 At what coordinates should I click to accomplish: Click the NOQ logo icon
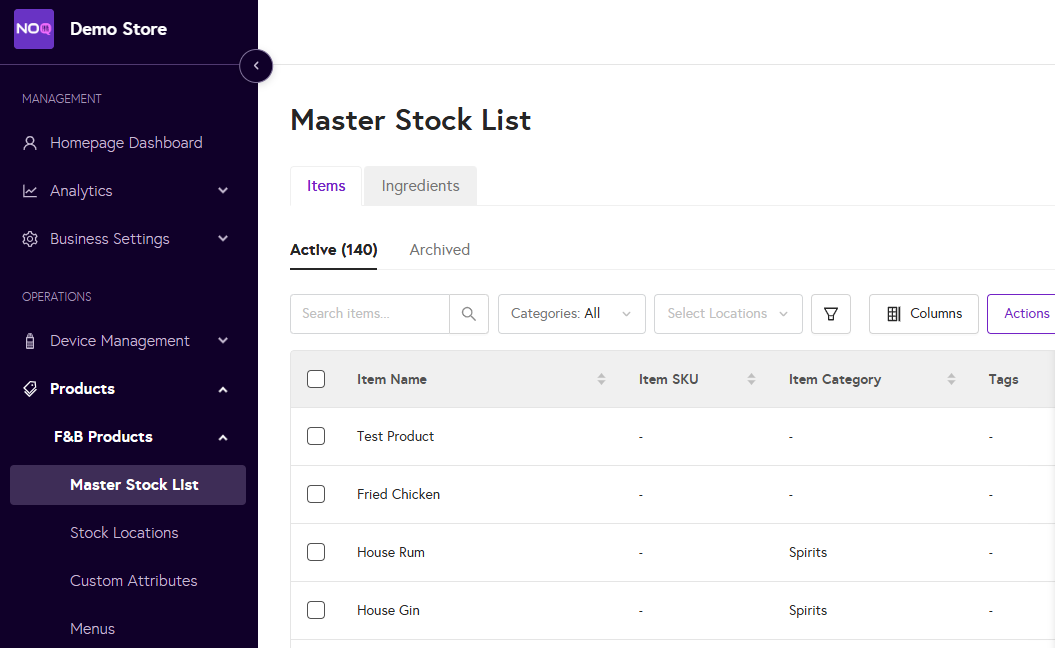[x=34, y=29]
